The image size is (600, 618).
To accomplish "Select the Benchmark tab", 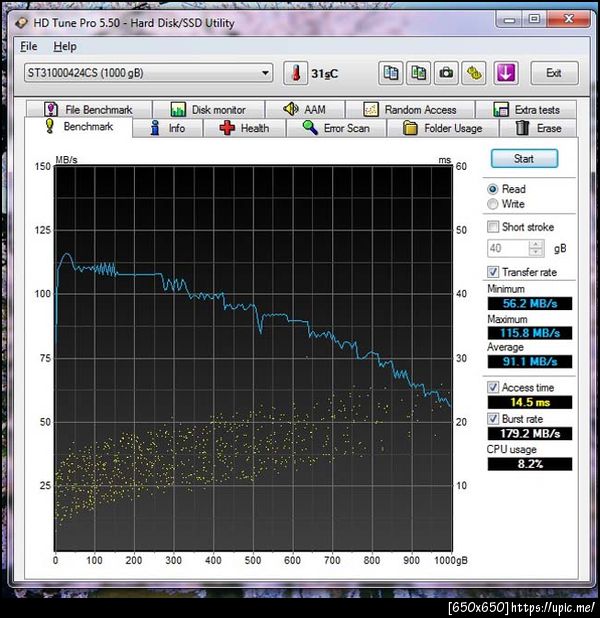I will (x=78, y=127).
